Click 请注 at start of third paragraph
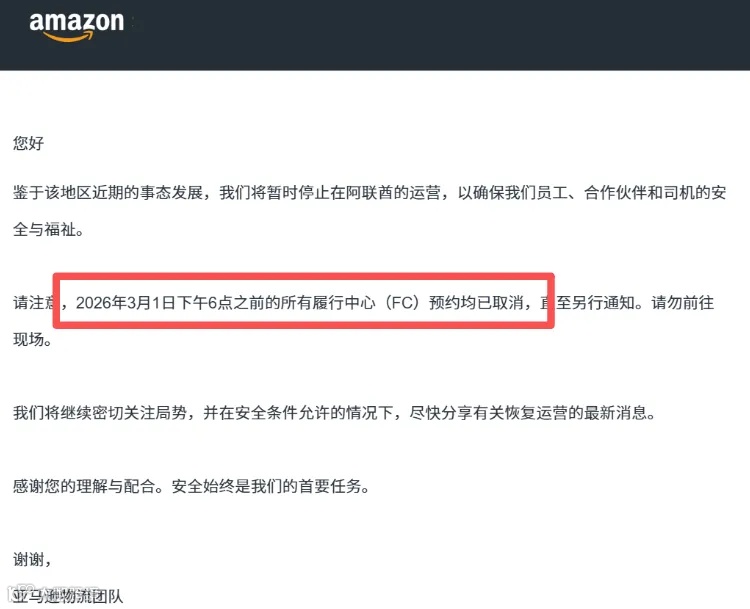 (x=29, y=302)
